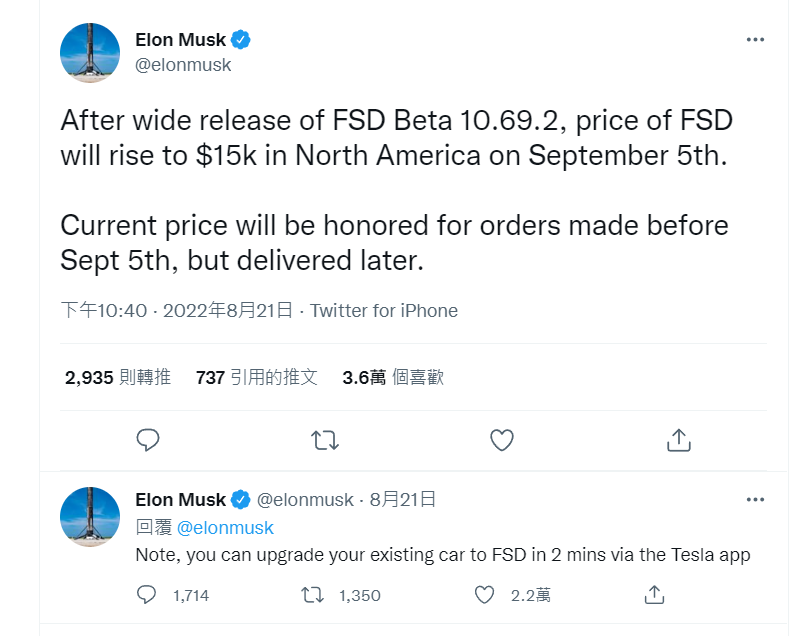
Task: Open the reply's 8月21日 date link
Action: tap(403, 500)
